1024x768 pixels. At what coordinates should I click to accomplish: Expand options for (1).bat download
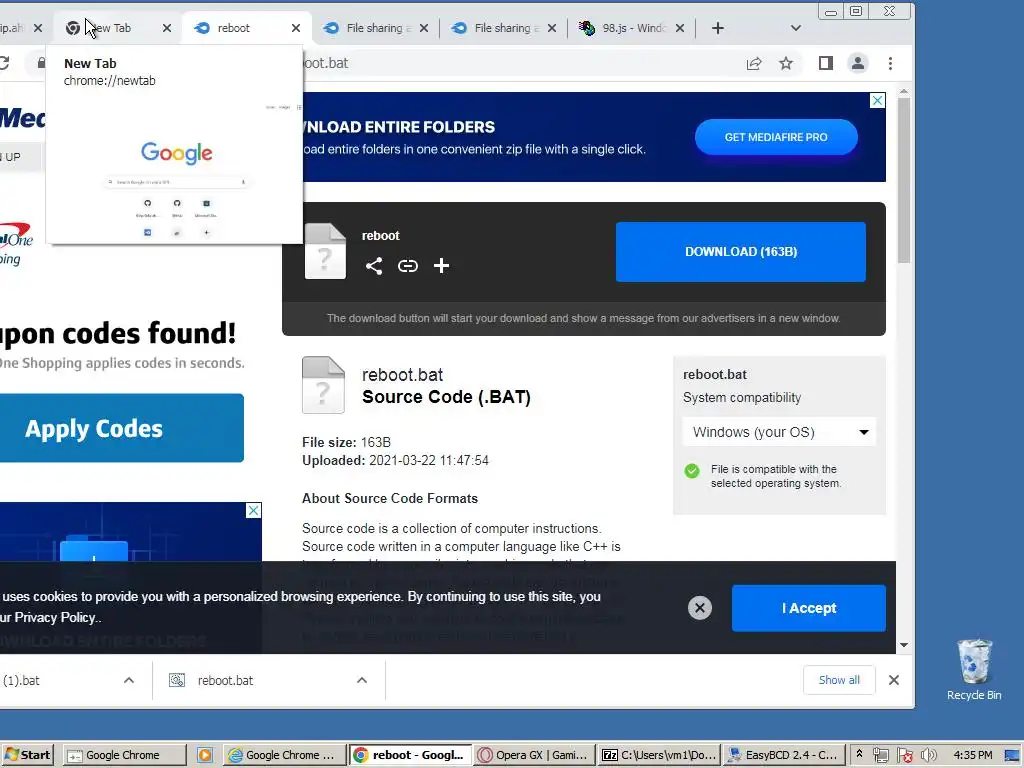129,680
